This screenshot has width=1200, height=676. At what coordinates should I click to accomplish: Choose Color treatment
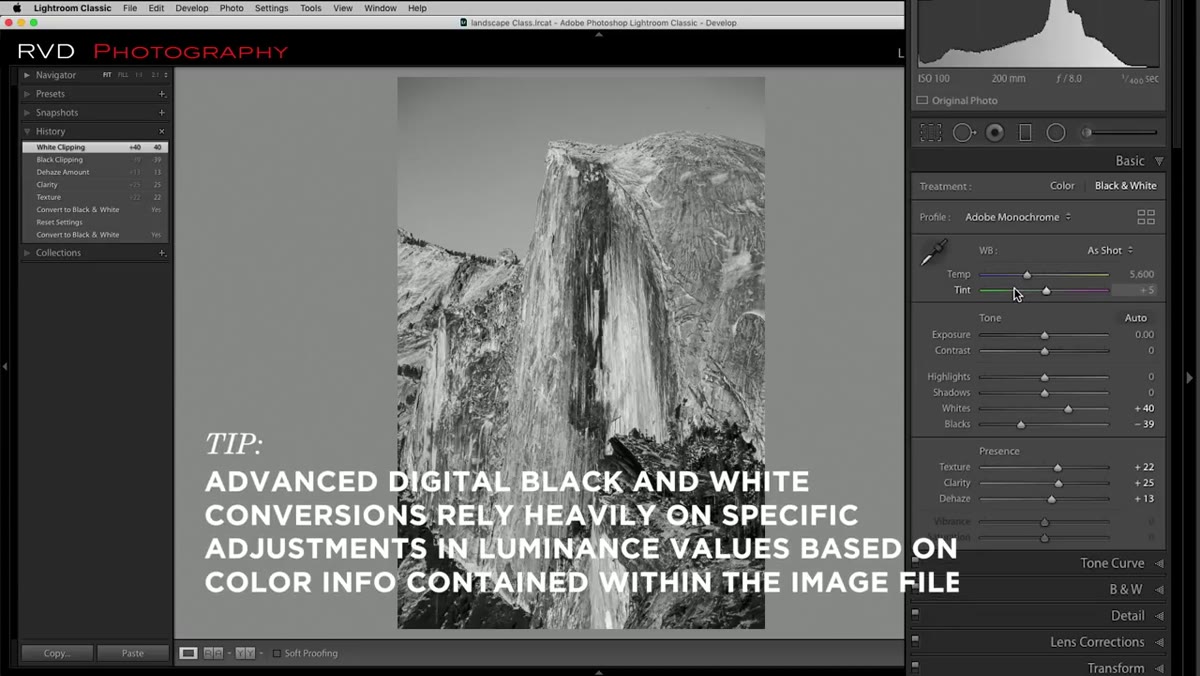1062,186
